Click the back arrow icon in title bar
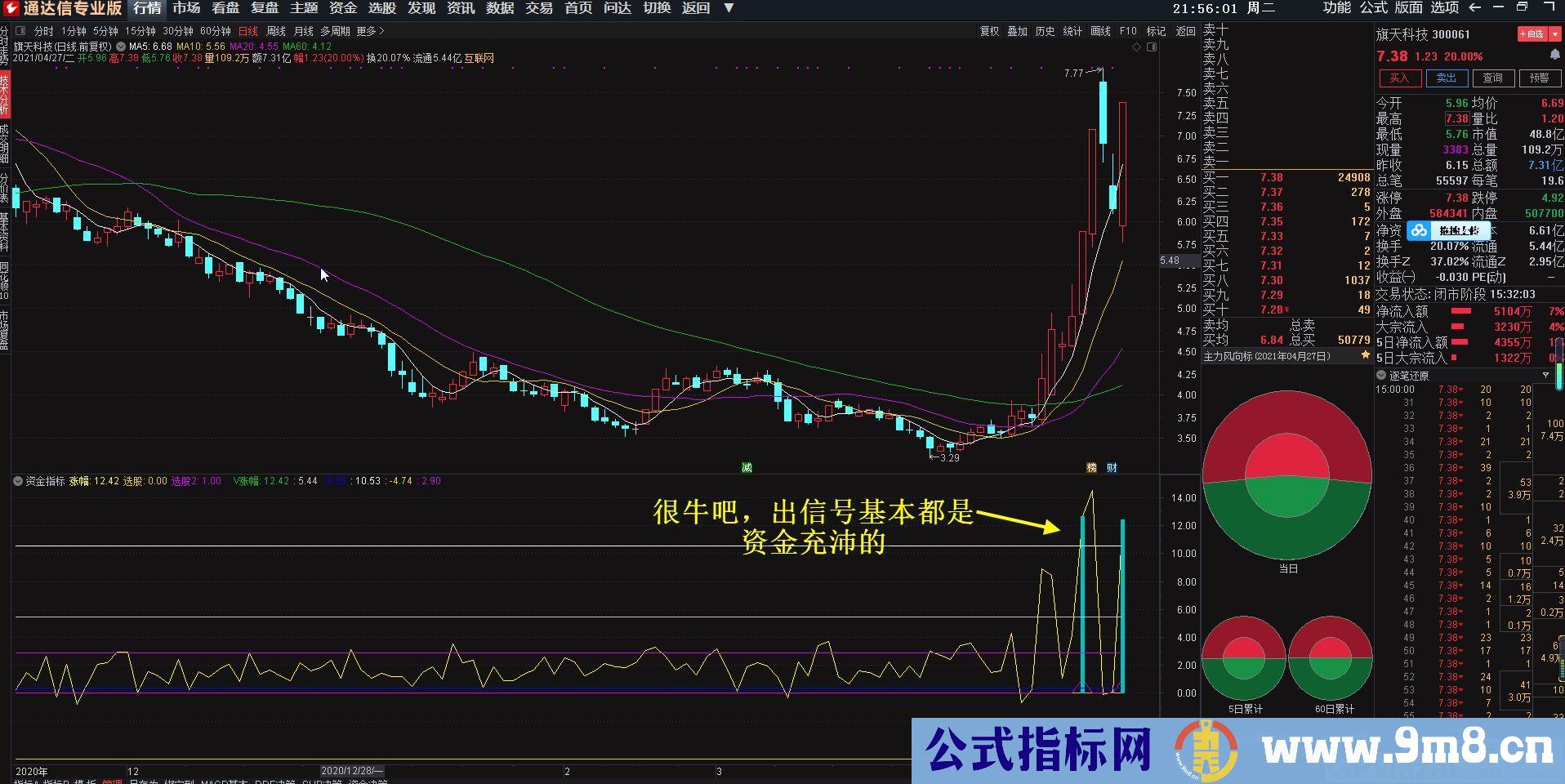 click(1474, 7)
